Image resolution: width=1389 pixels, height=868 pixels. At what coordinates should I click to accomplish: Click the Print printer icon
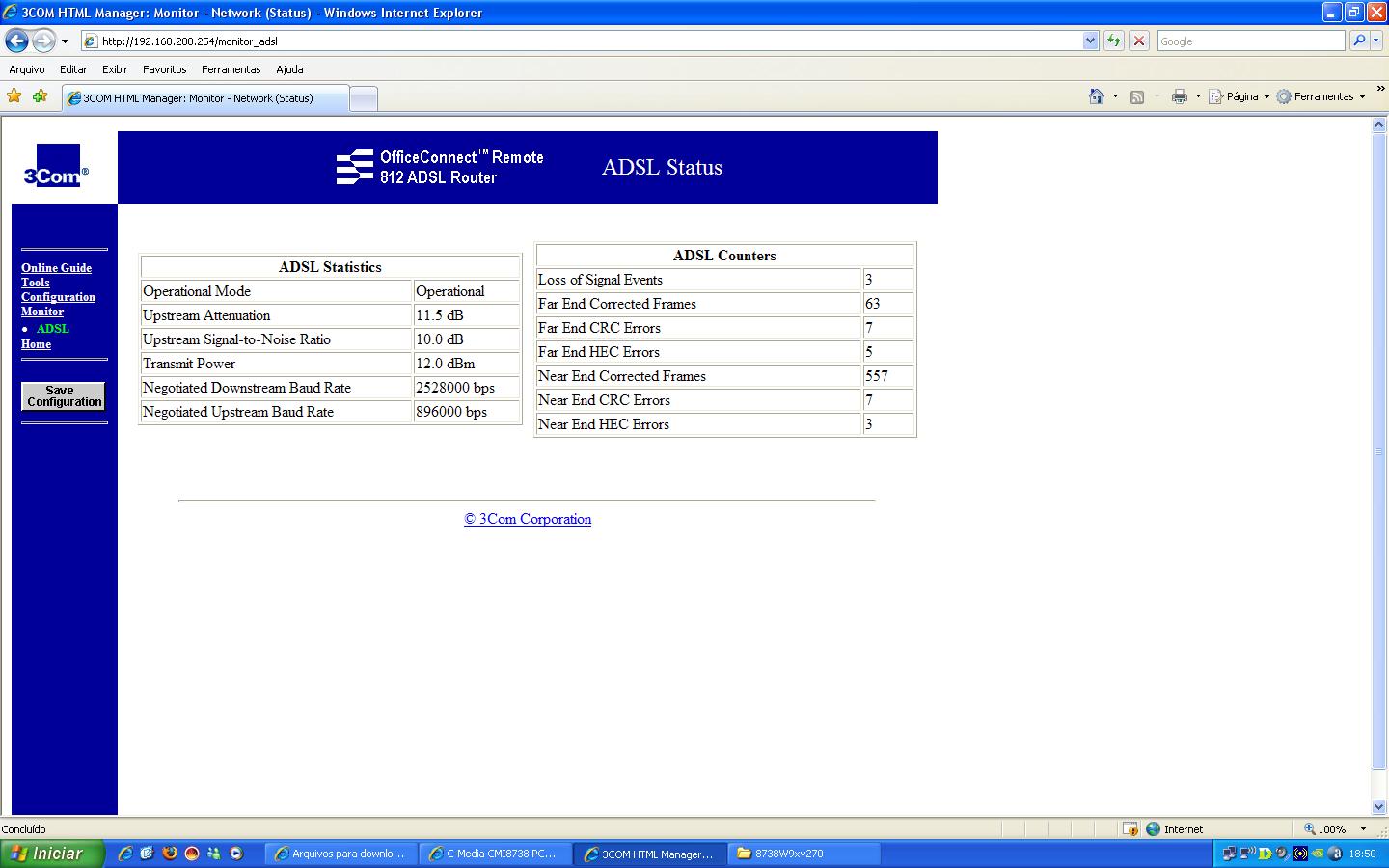click(x=1179, y=96)
